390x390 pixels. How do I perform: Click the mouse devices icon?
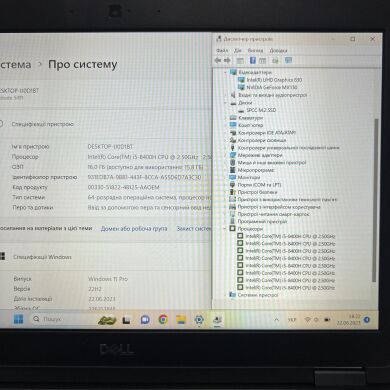pyautogui.click(x=233, y=163)
